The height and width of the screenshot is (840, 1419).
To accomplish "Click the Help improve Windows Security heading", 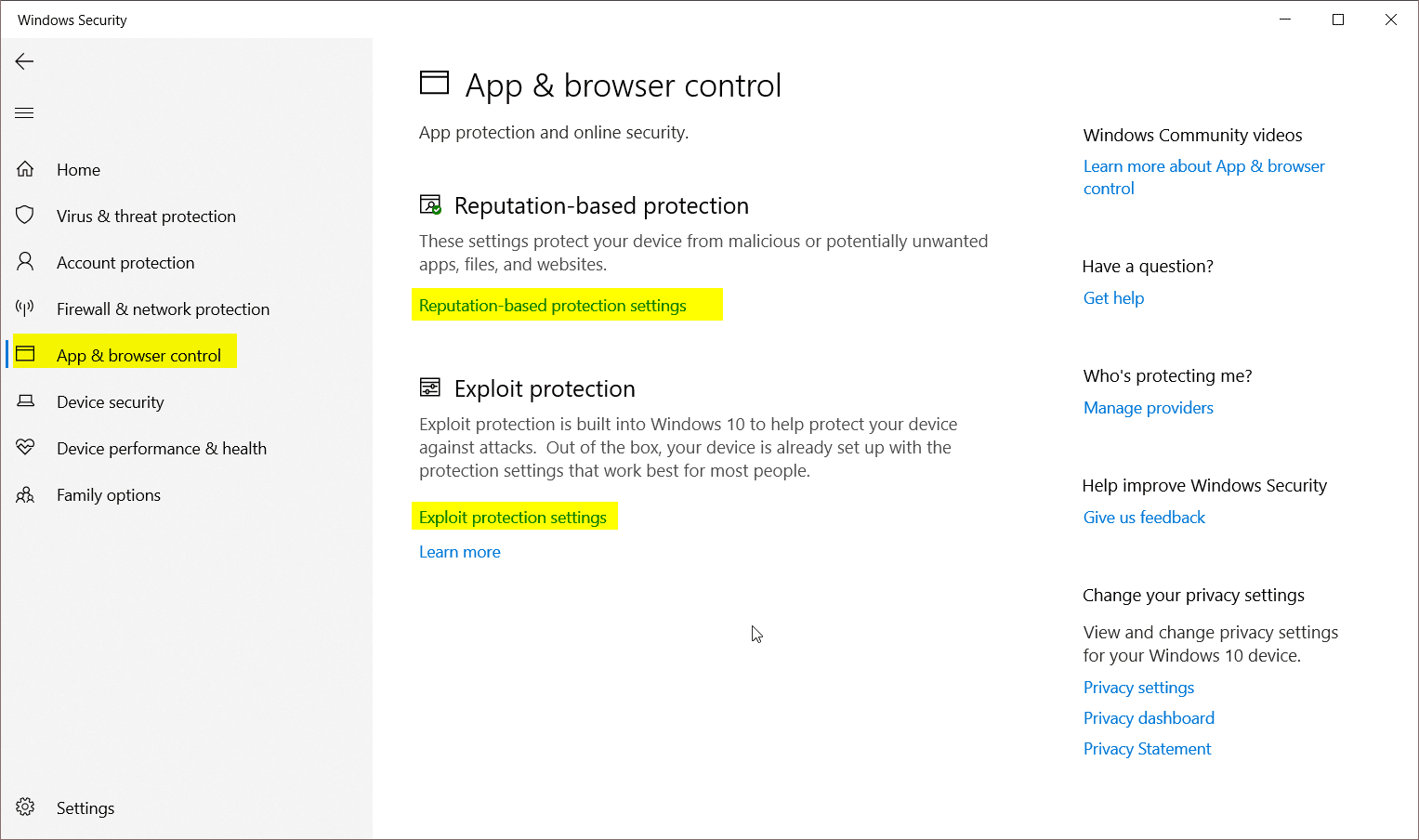I will [x=1204, y=486].
